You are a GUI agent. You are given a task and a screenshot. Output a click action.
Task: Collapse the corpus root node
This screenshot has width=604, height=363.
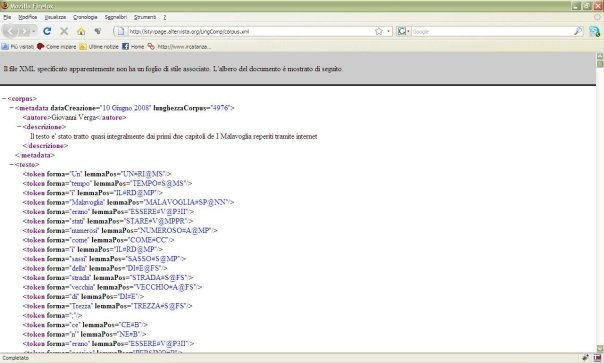coord(4,99)
